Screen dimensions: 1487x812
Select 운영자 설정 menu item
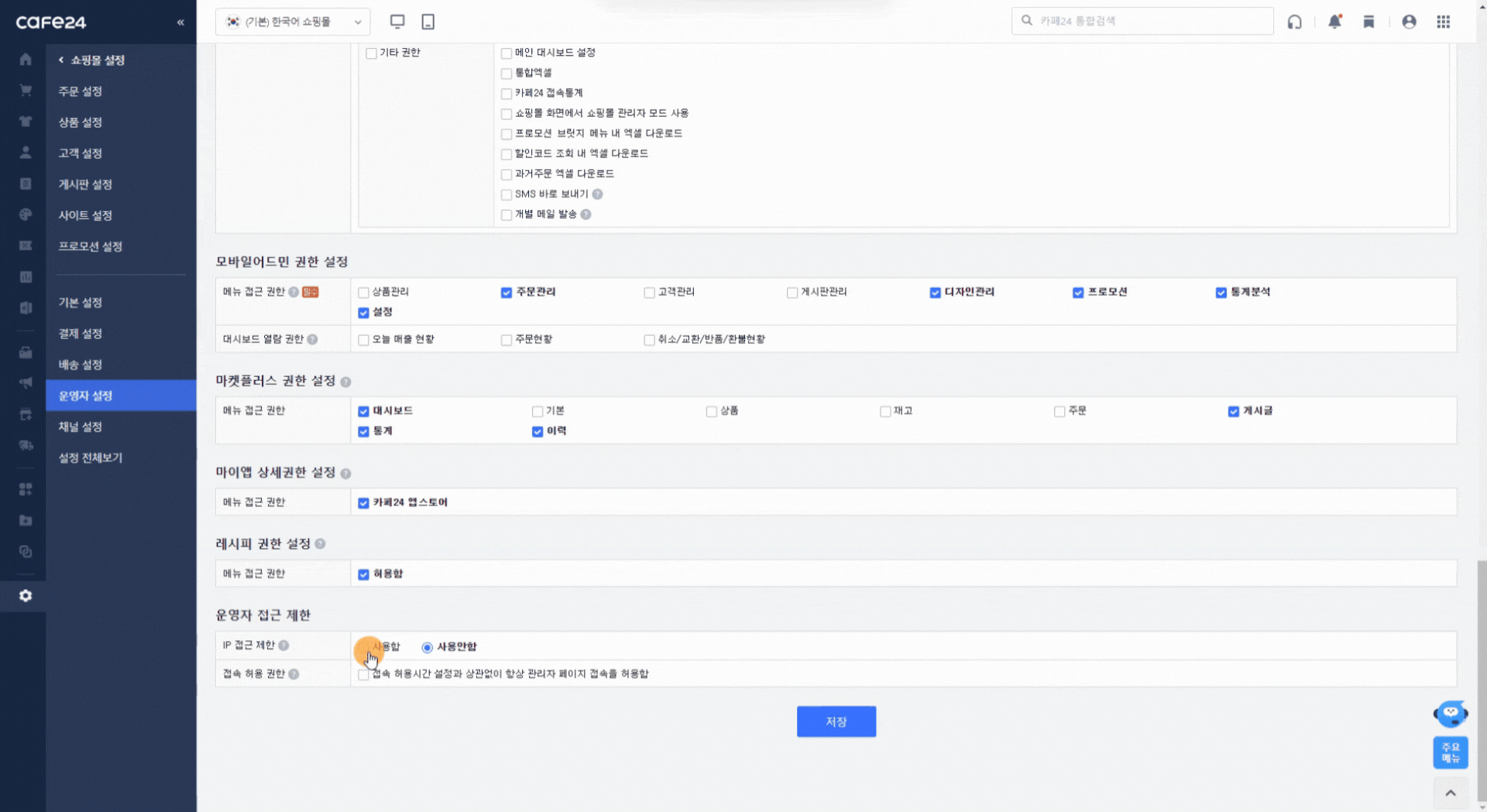point(120,396)
